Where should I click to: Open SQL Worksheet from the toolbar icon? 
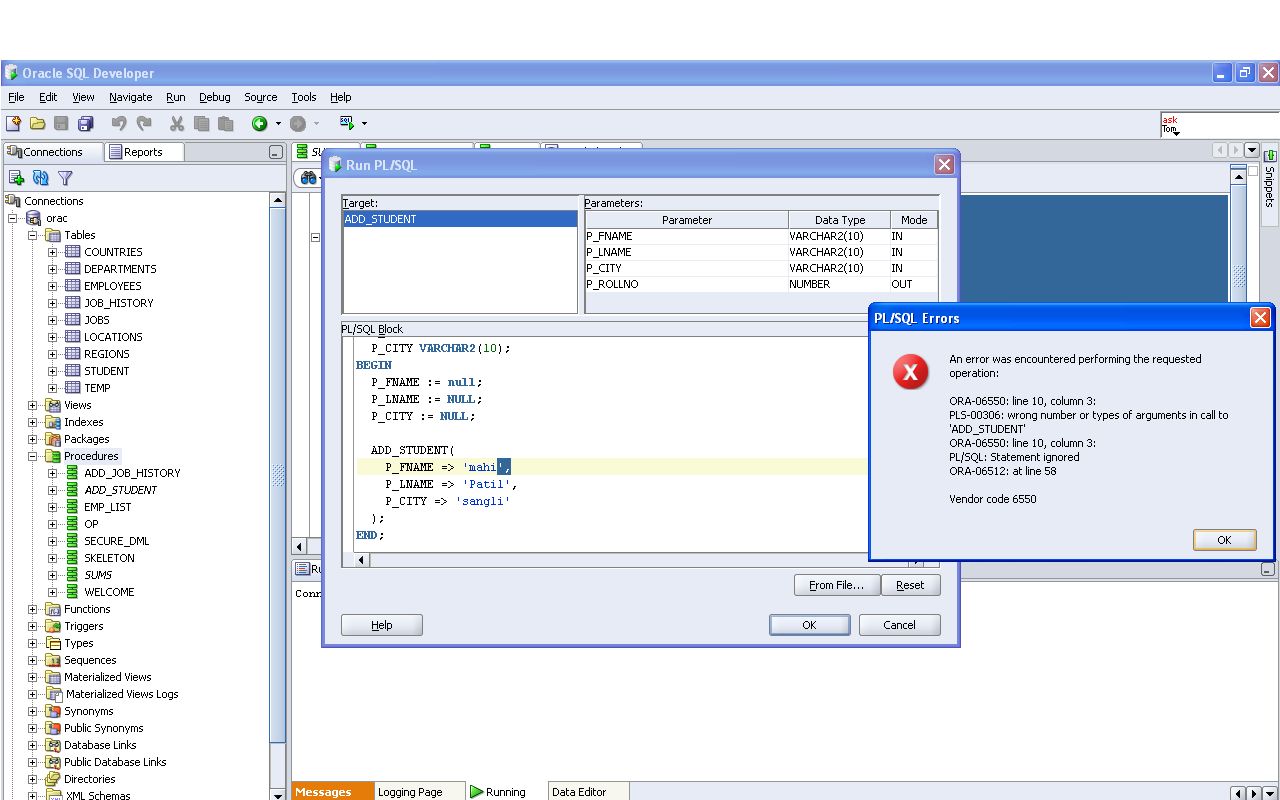pyautogui.click(x=346, y=123)
